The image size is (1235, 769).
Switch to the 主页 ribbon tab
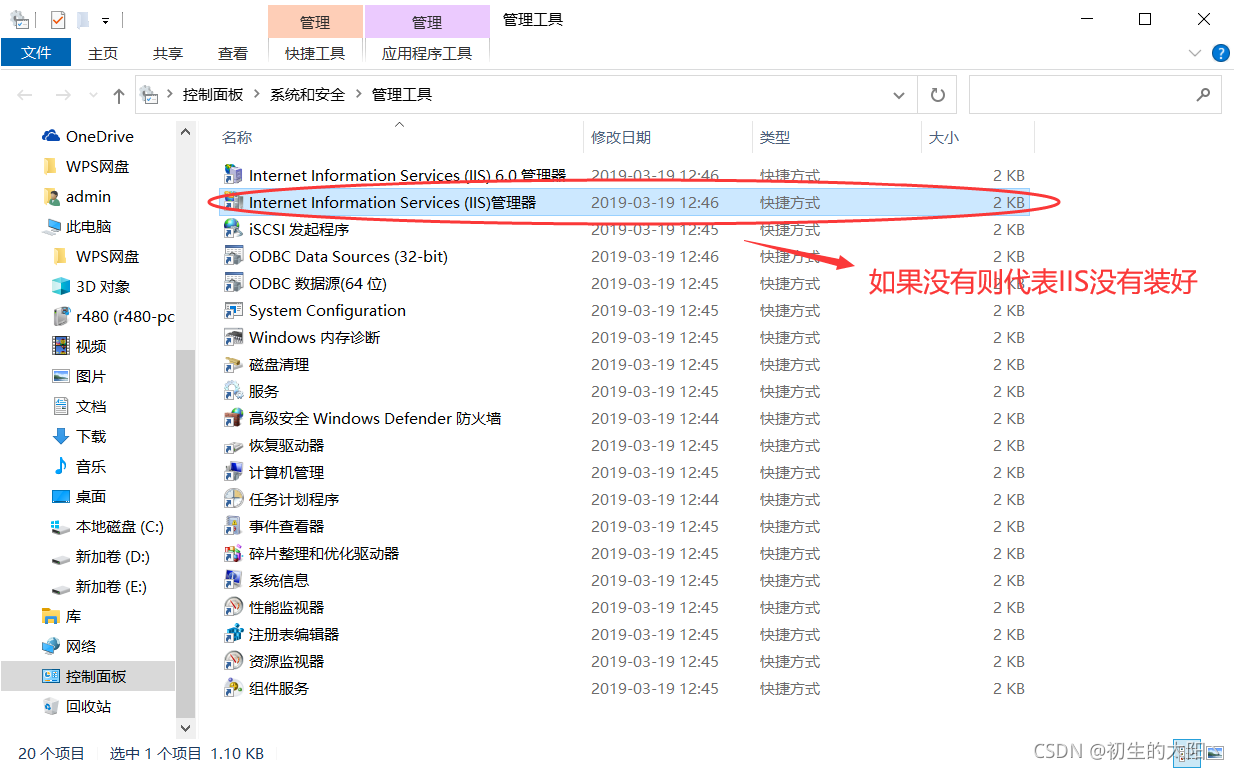pos(103,53)
